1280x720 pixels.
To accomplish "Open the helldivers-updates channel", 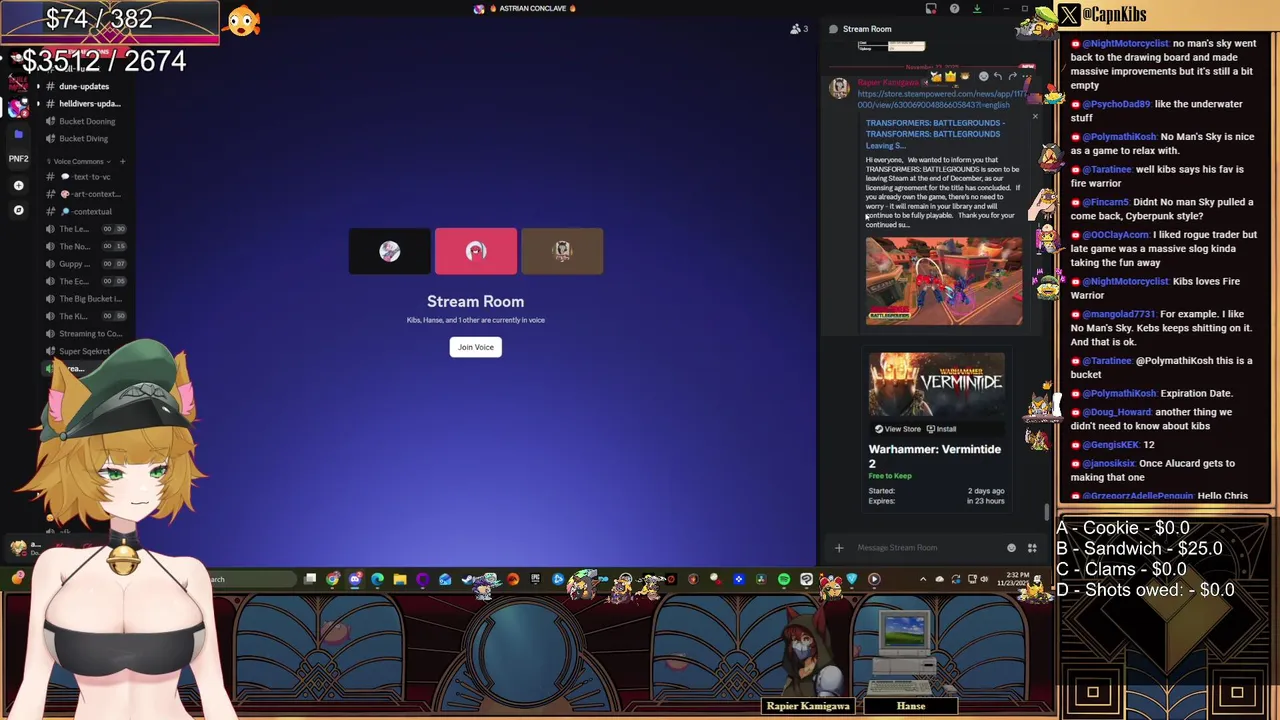I will click(84, 104).
